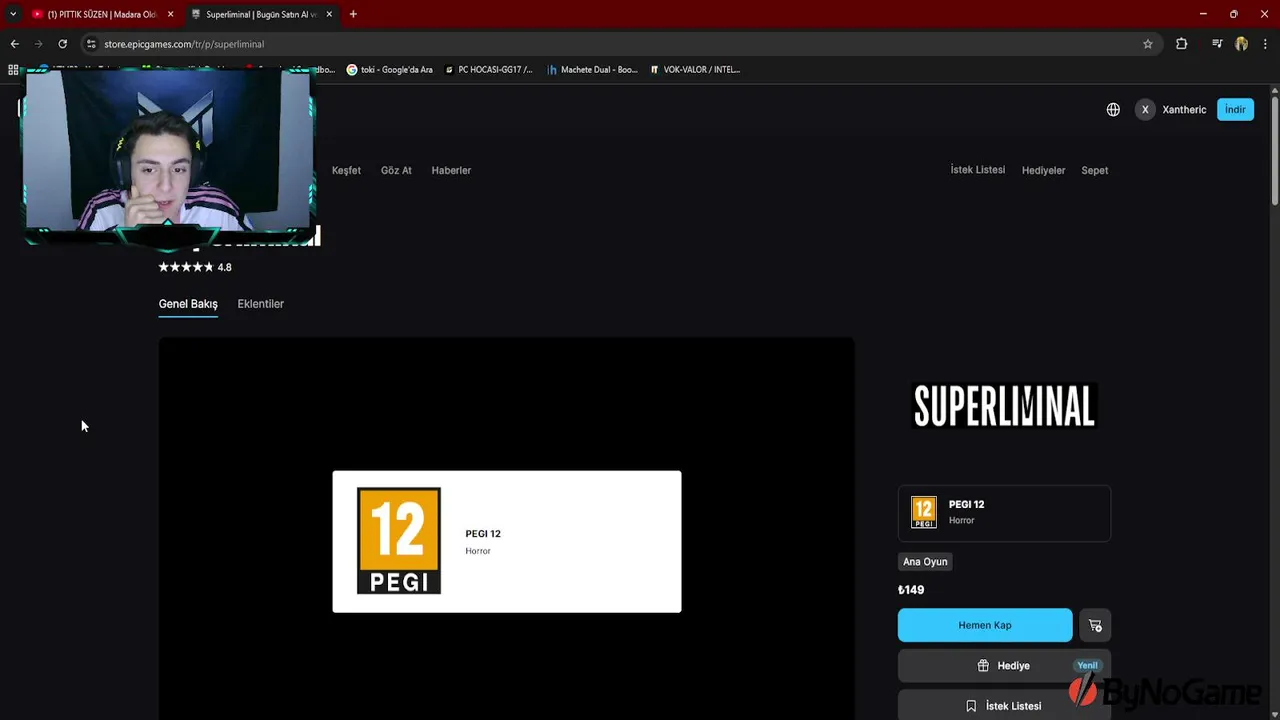This screenshot has height=720, width=1280.
Task: Click the page vertical scrollbar
Action: tap(1274, 150)
